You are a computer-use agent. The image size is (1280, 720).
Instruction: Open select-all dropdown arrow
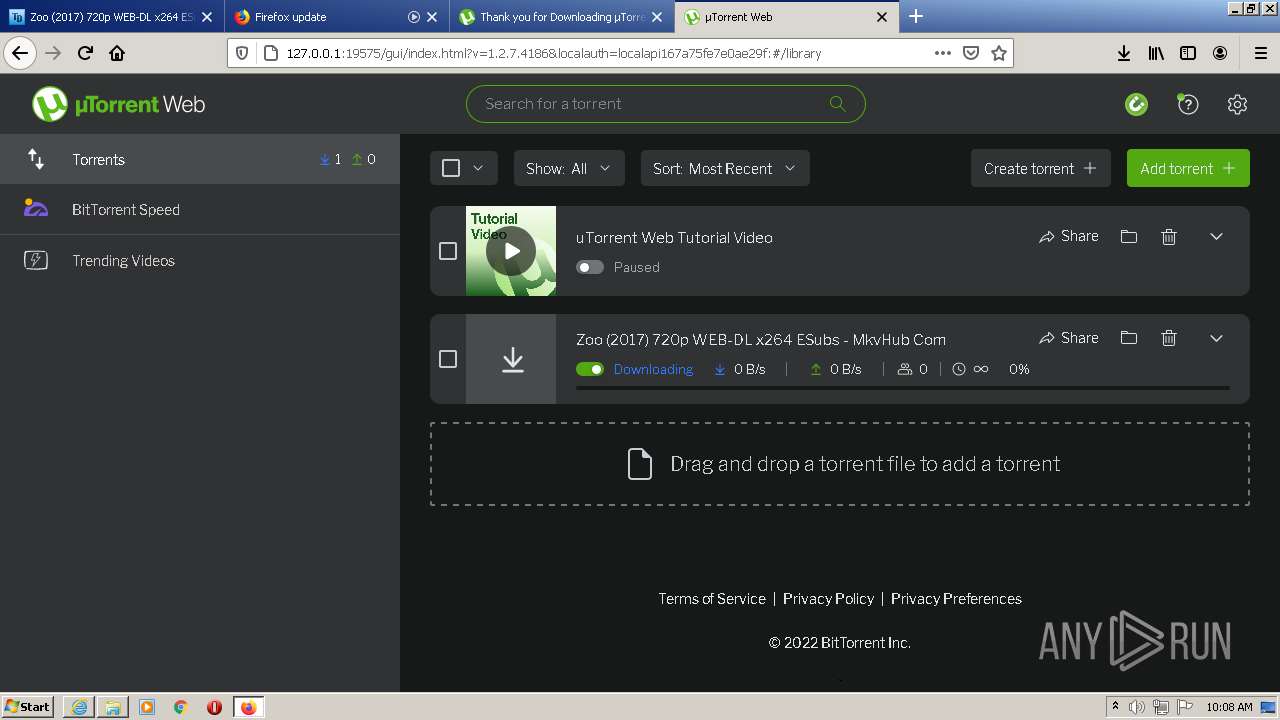tap(478, 168)
